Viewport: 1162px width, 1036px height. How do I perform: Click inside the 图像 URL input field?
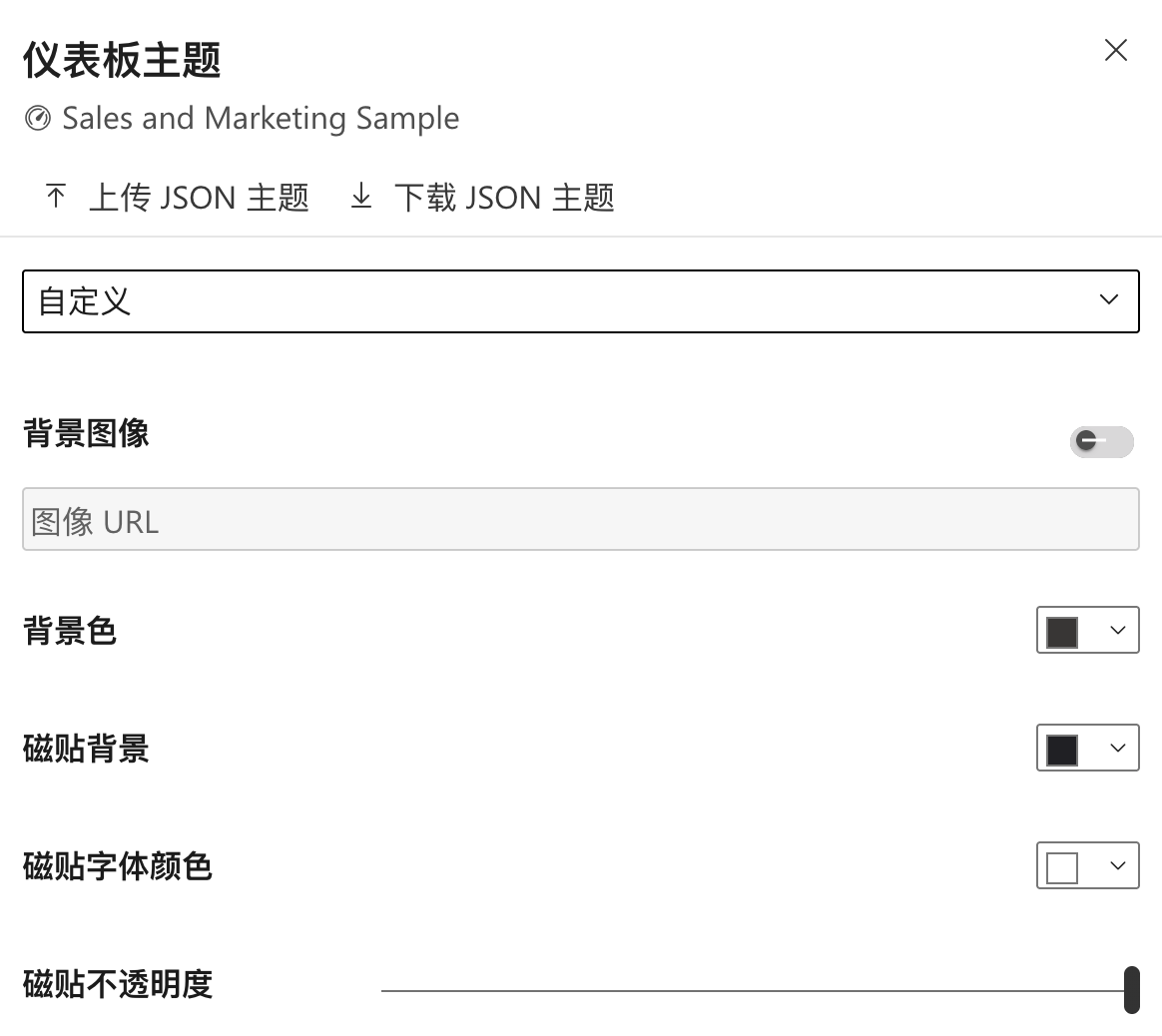click(581, 519)
